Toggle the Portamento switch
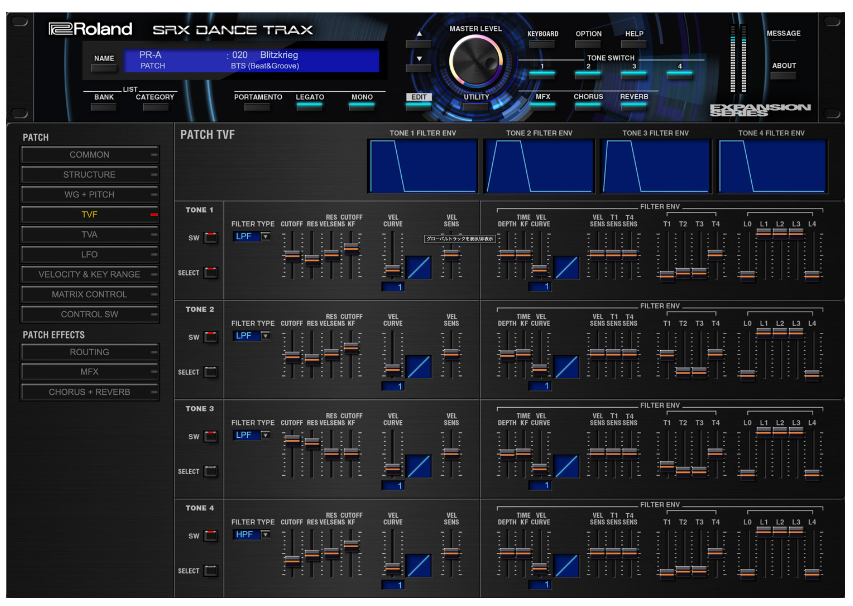The image size is (853, 606). [257, 107]
